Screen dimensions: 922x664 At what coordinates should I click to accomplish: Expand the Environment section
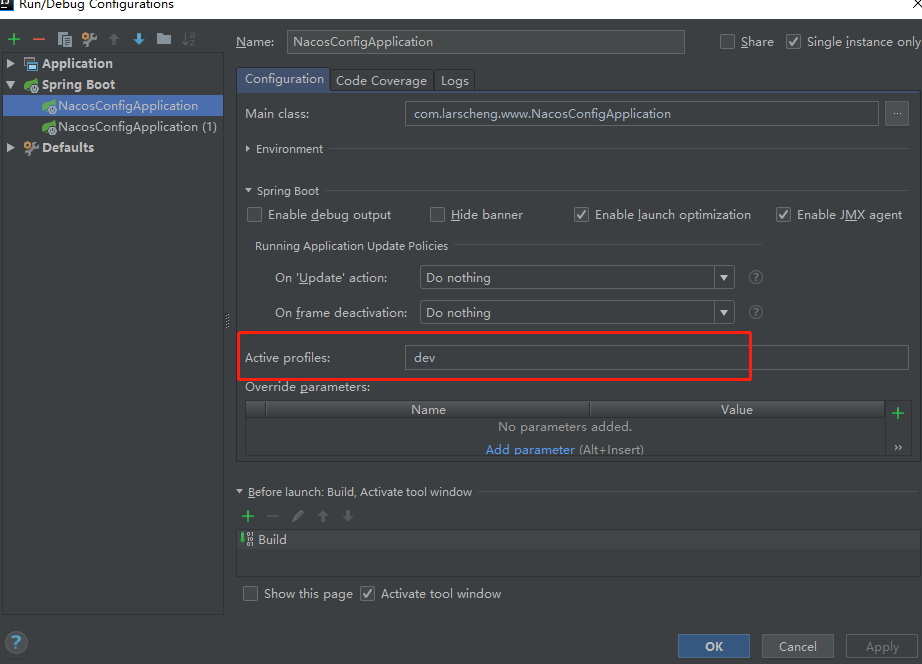tap(248, 149)
